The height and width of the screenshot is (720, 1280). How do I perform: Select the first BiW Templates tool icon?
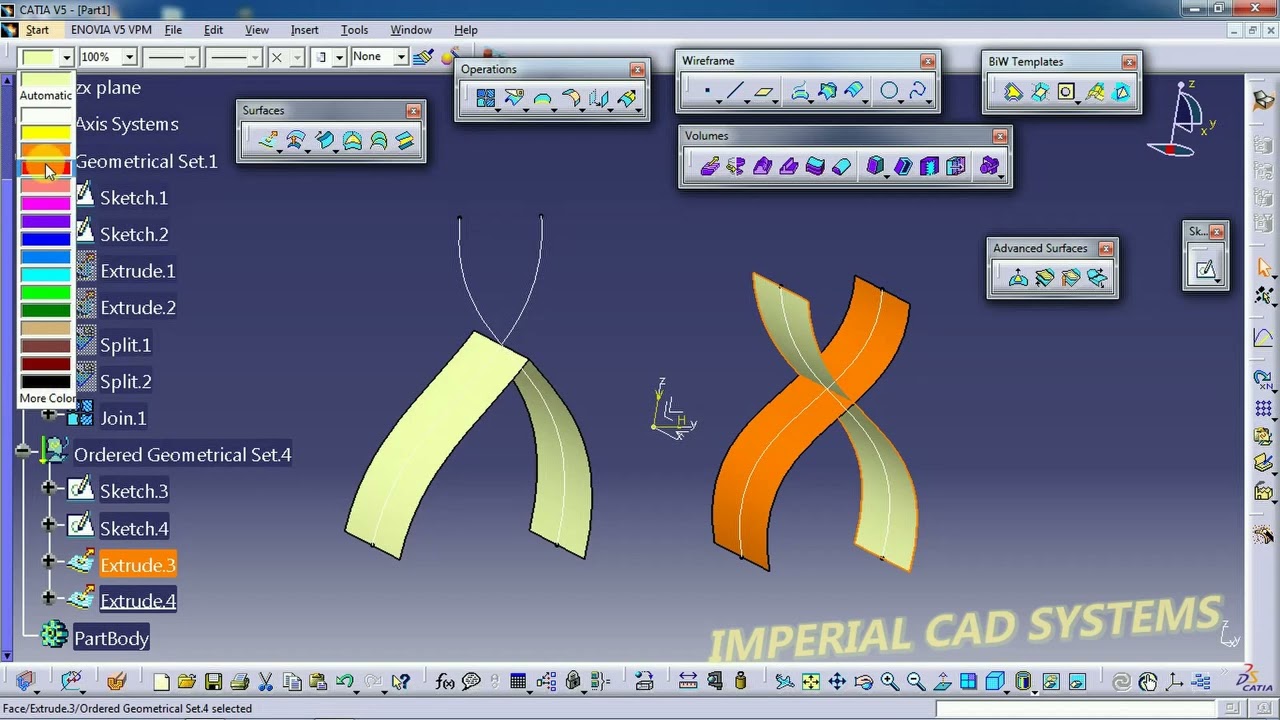[1013, 92]
